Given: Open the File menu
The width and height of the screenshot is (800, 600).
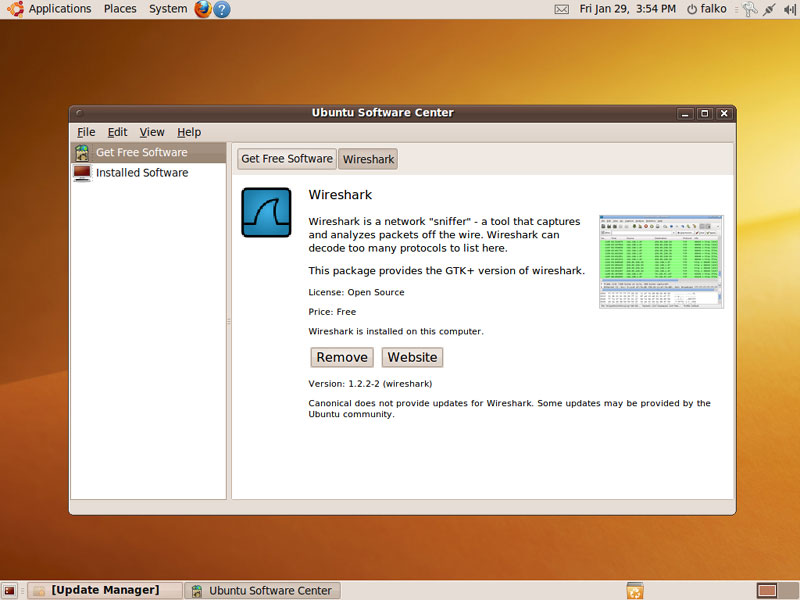Looking at the screenshot, I should click(x=86, y=132).
